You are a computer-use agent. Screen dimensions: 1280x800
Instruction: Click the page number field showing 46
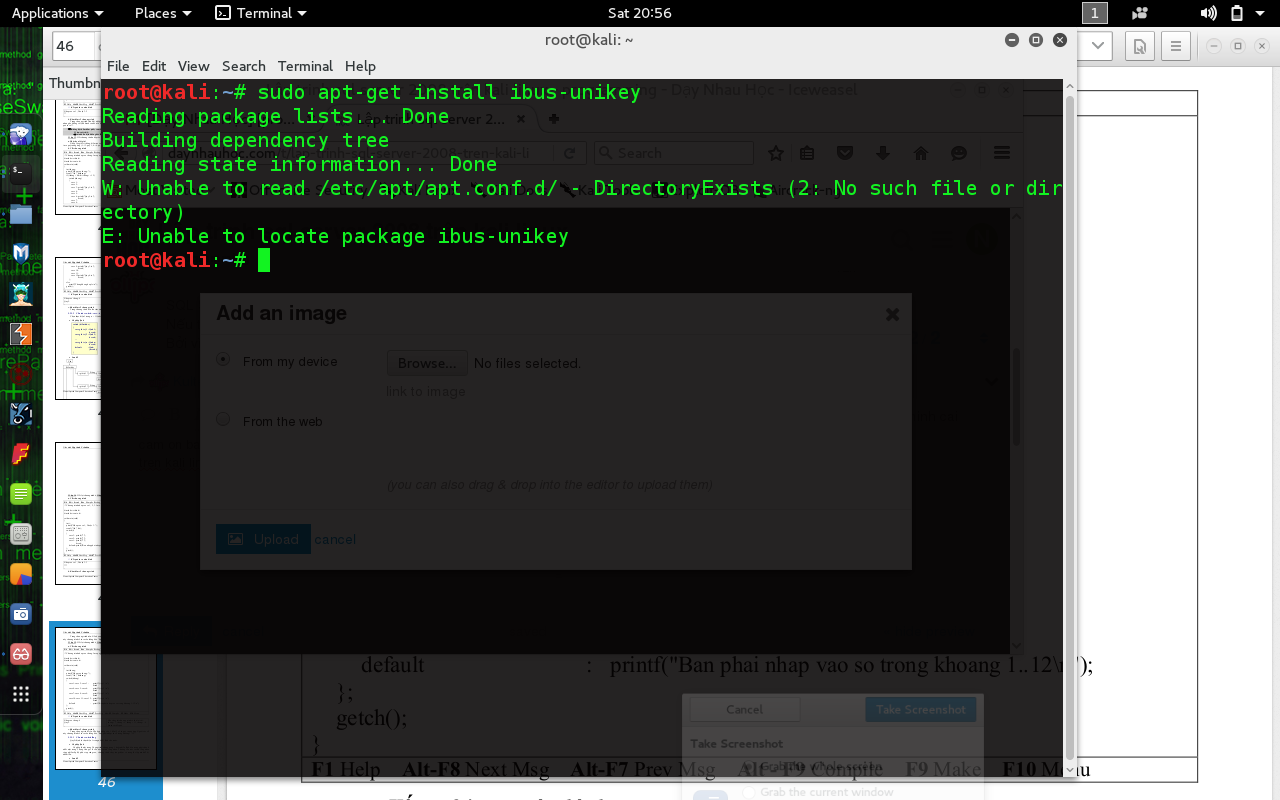coord(73,46)
